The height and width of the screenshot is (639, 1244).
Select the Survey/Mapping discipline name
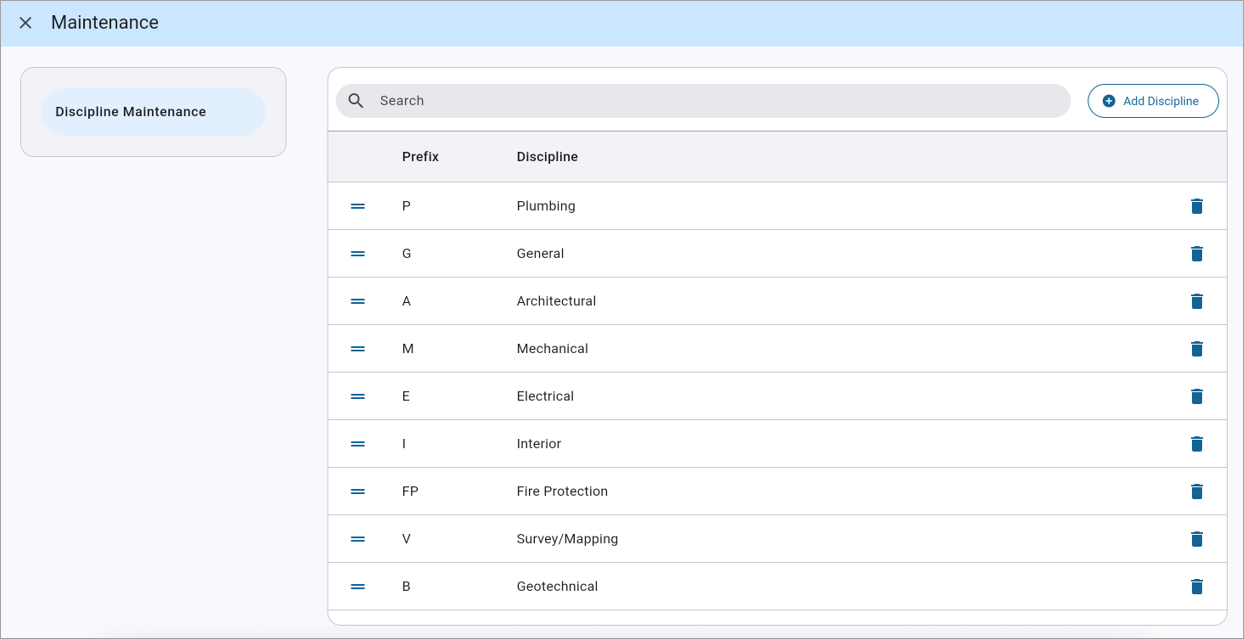567,539
